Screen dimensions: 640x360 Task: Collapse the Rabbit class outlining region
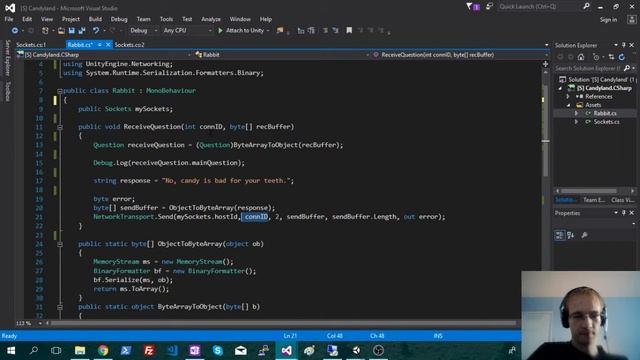[x=60, y=91]
